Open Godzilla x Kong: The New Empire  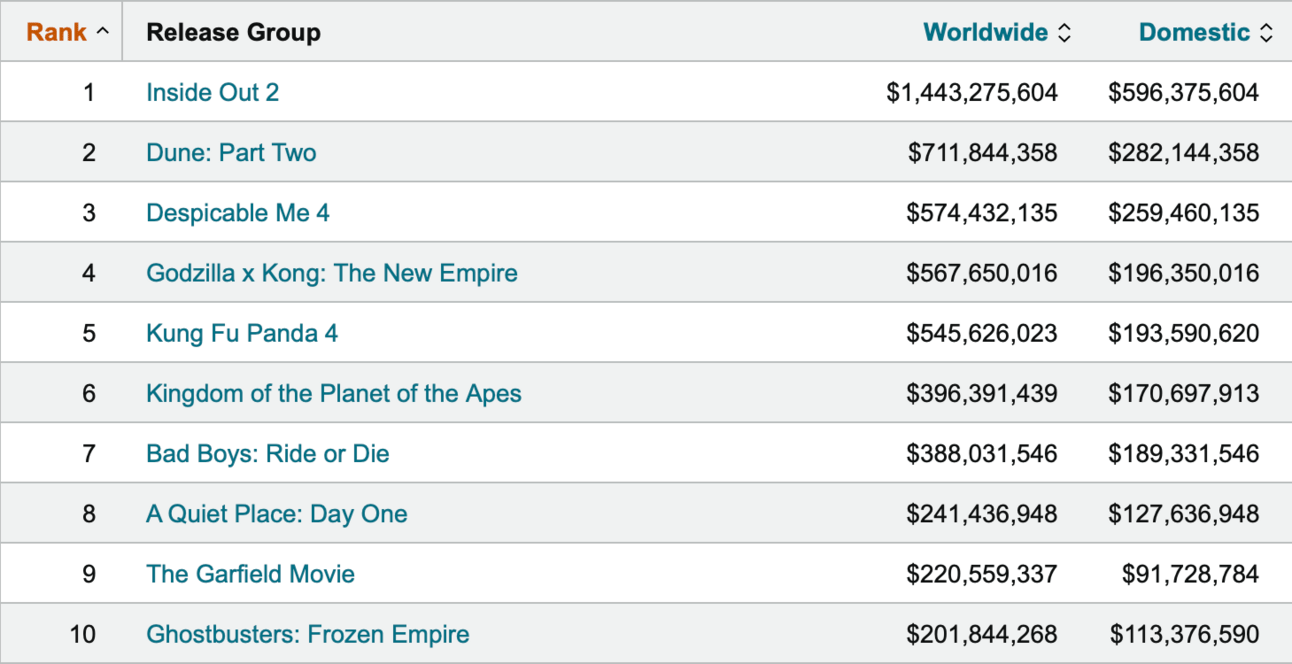[x=331, y=273]
